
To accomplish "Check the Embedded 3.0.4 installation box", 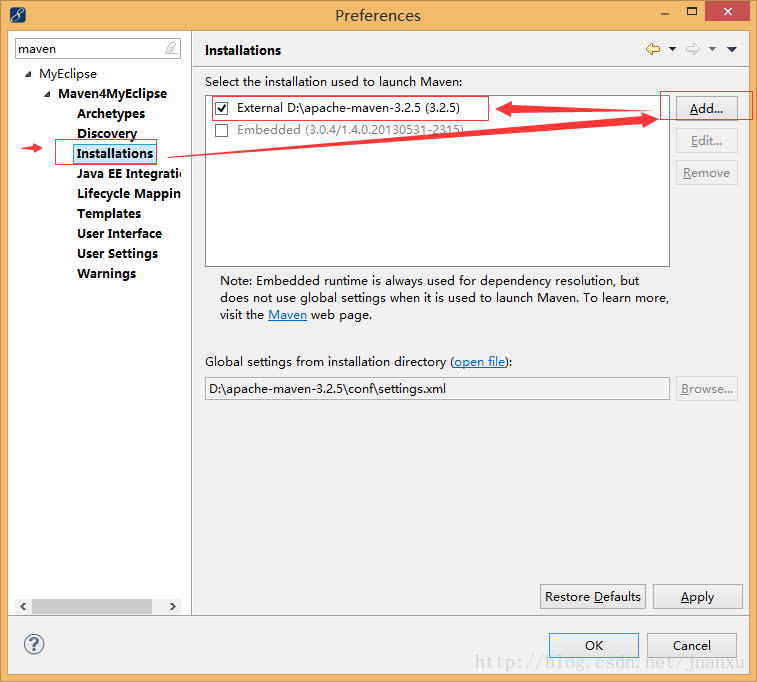I will point(222,130).
